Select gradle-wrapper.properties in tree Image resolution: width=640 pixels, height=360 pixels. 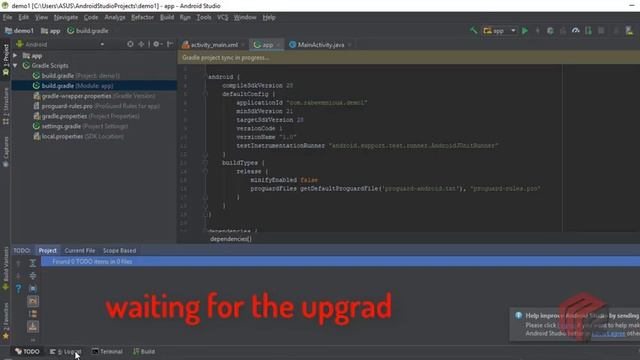[94, 96]
